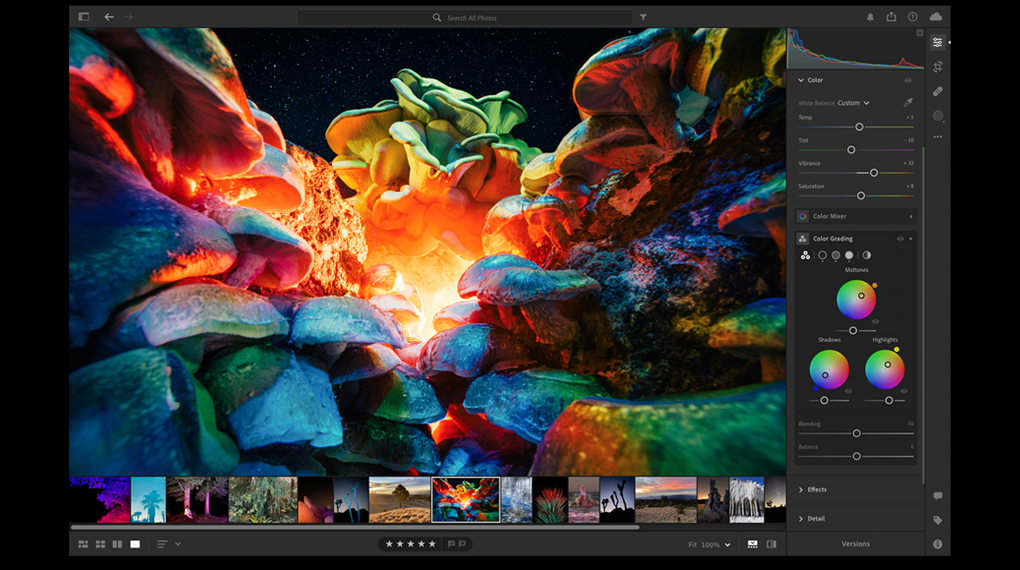Show only the Highlights grading wheel
The image size is (1020, 570).
pos(849,255)
